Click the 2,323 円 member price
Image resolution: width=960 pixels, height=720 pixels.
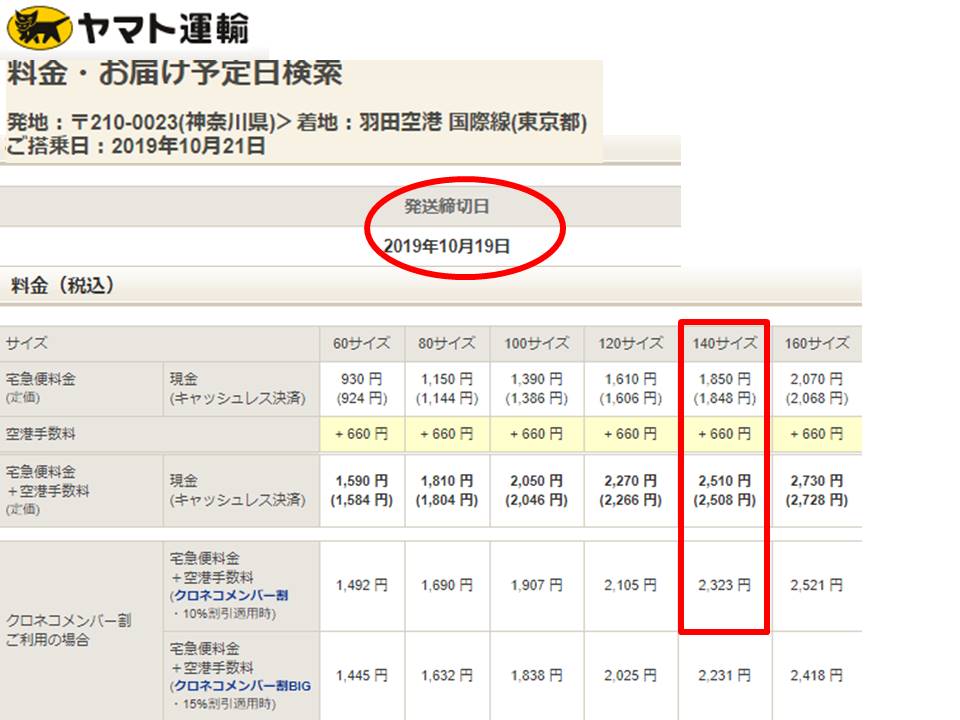[724, 586]
